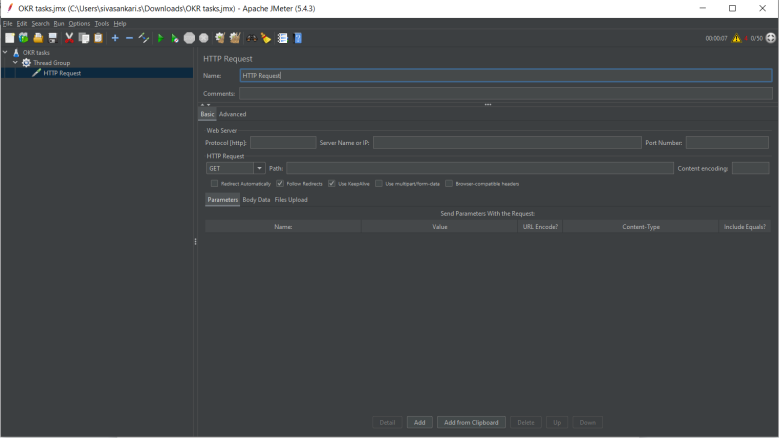Click the Comments input field

coord(506,94)
